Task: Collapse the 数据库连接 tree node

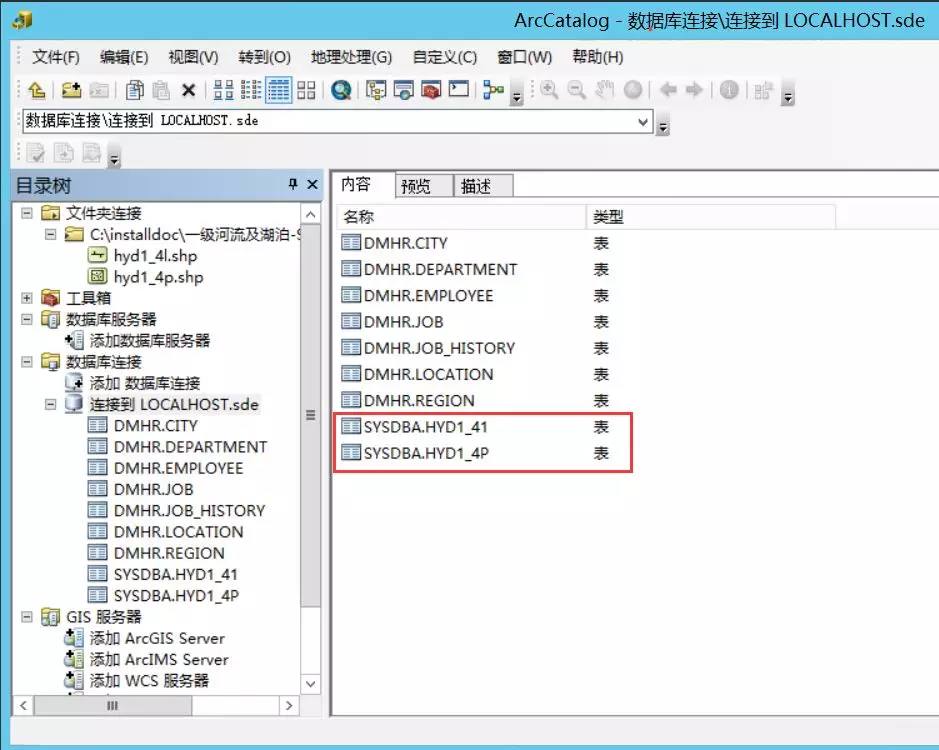Action: coord(27,362)
